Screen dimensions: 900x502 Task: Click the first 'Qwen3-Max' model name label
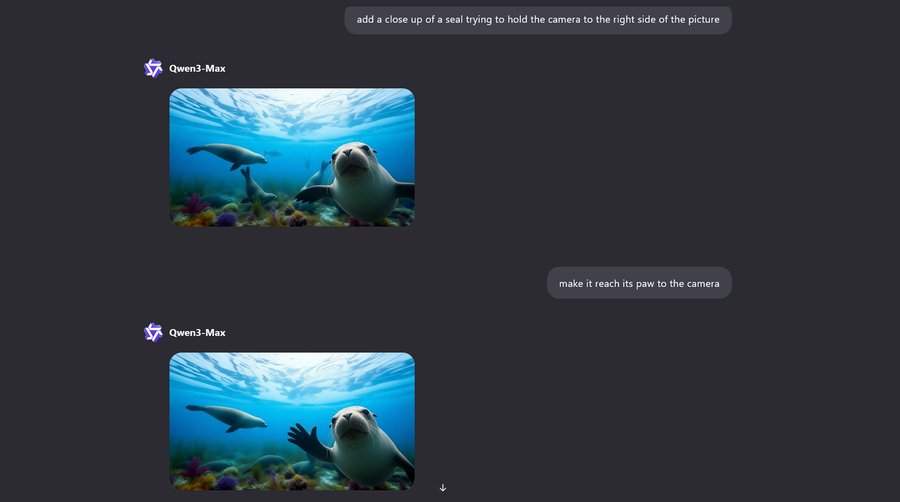pos(197,68)
